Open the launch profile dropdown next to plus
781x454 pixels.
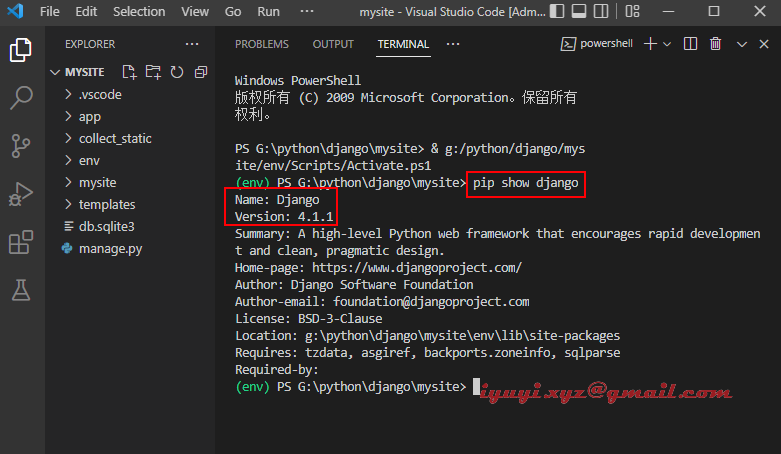pyautogui.click(x=669, y=44)
